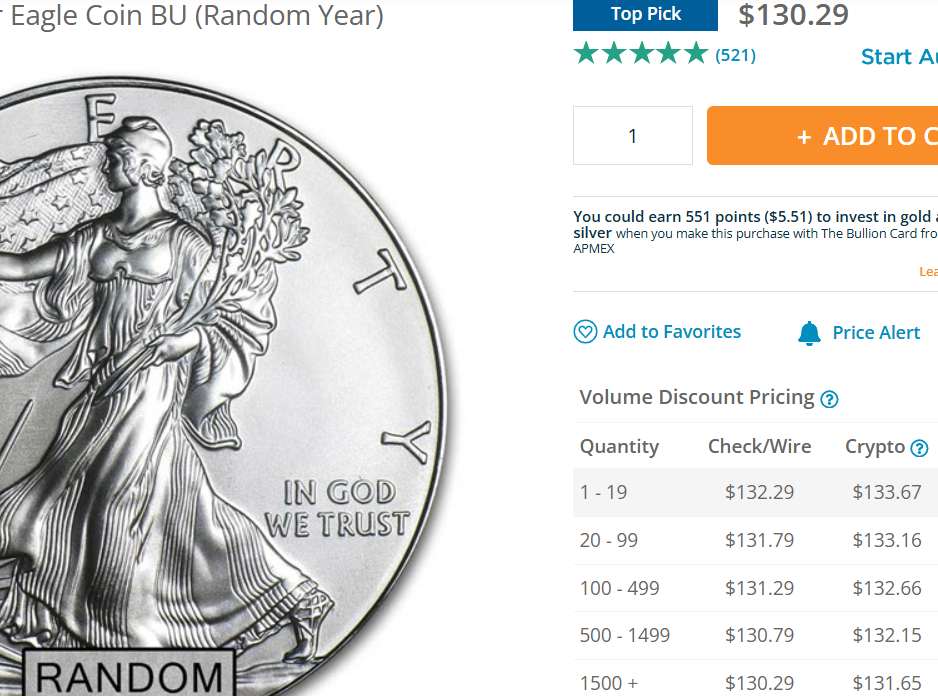
Task: Open the Volume Discount Pricing help icon
Action: (x=829, y=399)
